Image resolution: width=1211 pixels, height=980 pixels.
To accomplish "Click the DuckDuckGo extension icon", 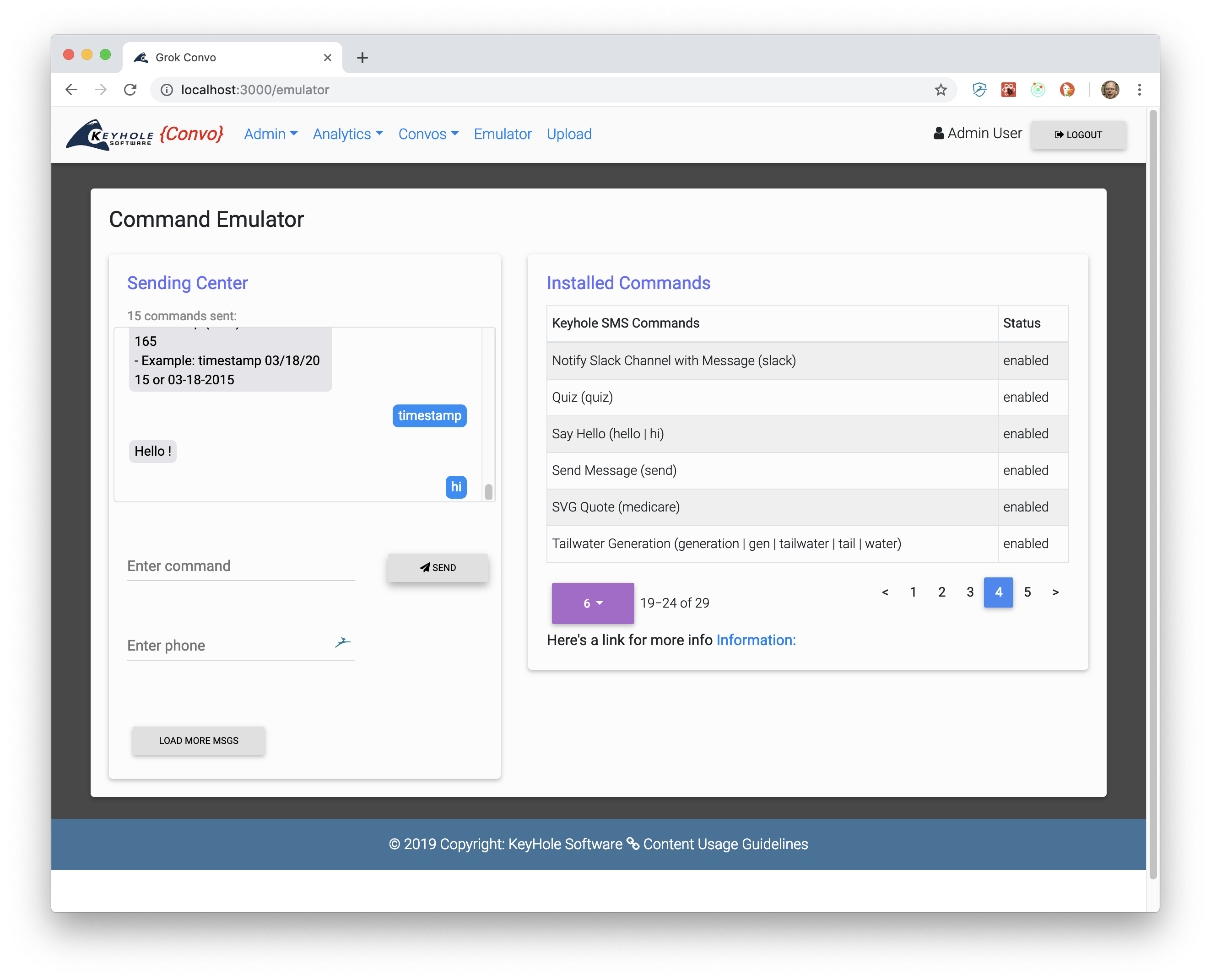I will point(1066,90).
